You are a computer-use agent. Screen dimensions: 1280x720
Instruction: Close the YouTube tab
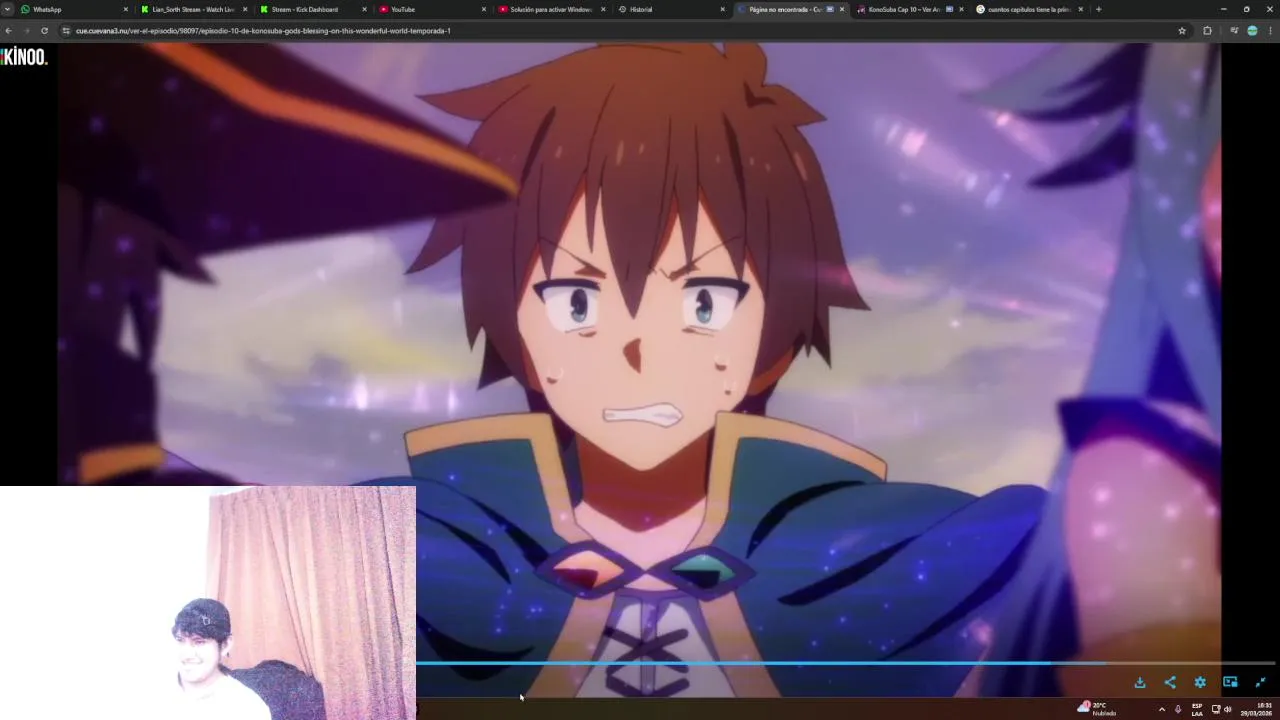tap(484, 9)
